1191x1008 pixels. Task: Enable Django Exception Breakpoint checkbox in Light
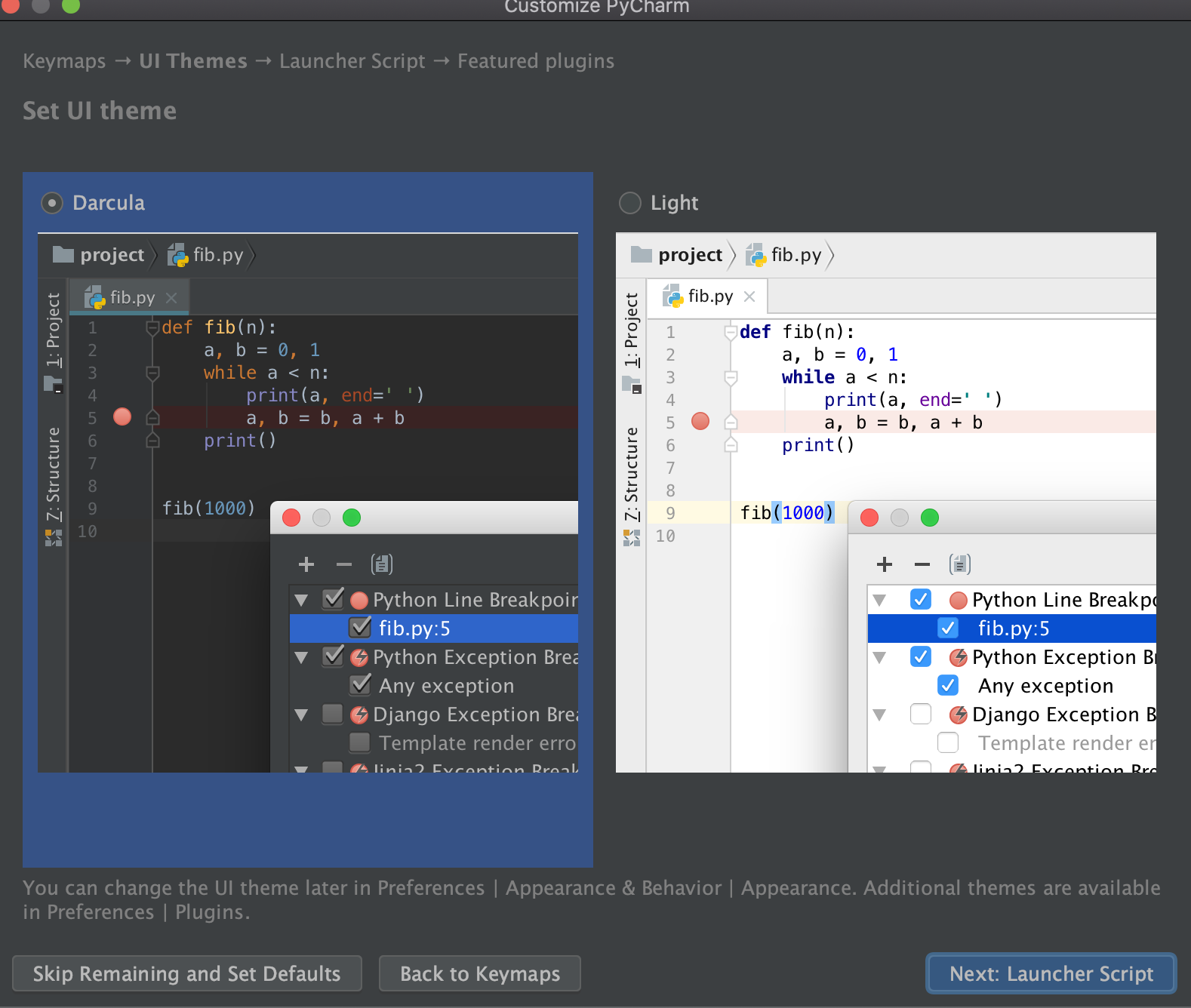[x=921, y=714]
